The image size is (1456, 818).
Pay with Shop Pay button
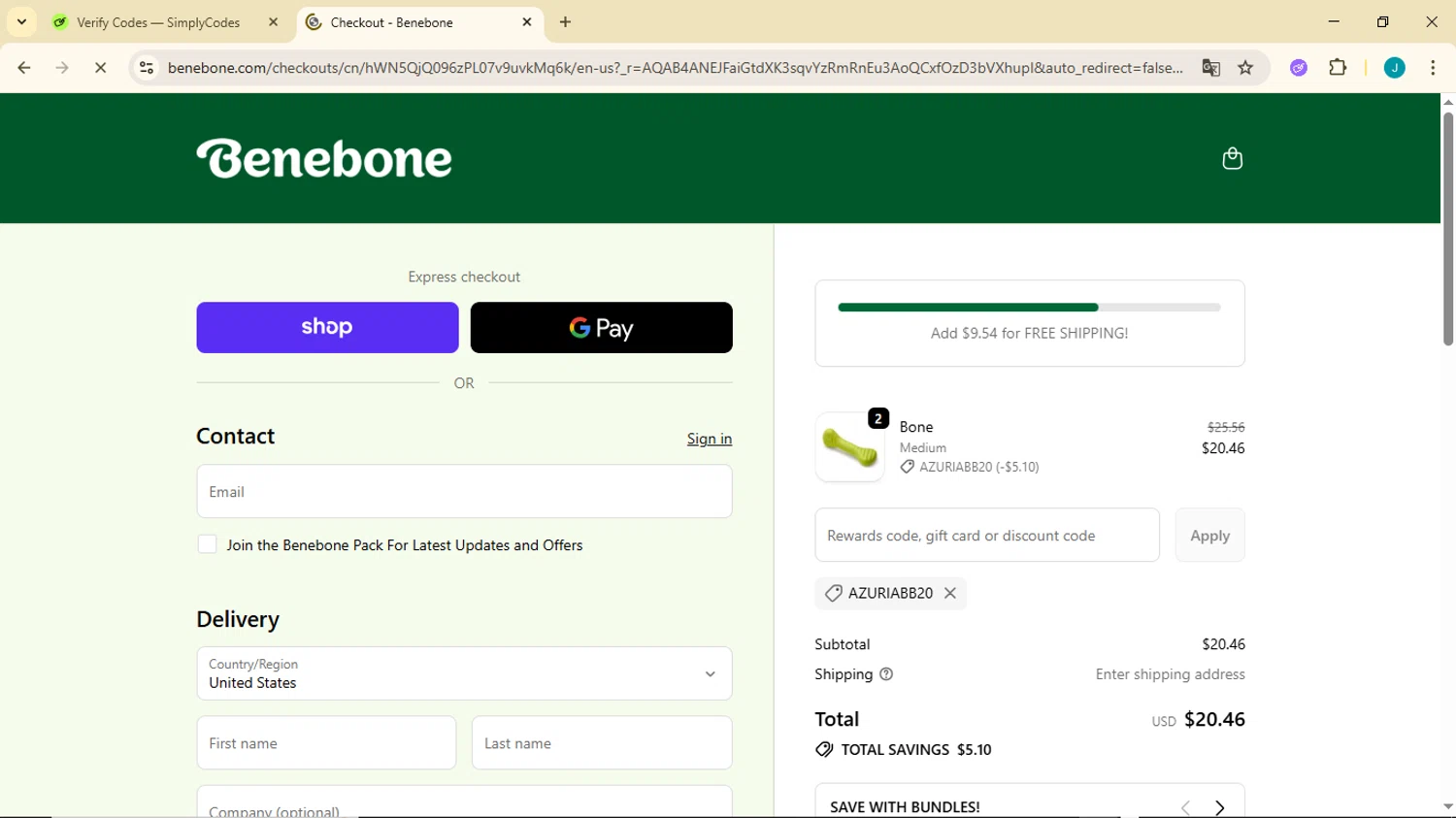327,327
